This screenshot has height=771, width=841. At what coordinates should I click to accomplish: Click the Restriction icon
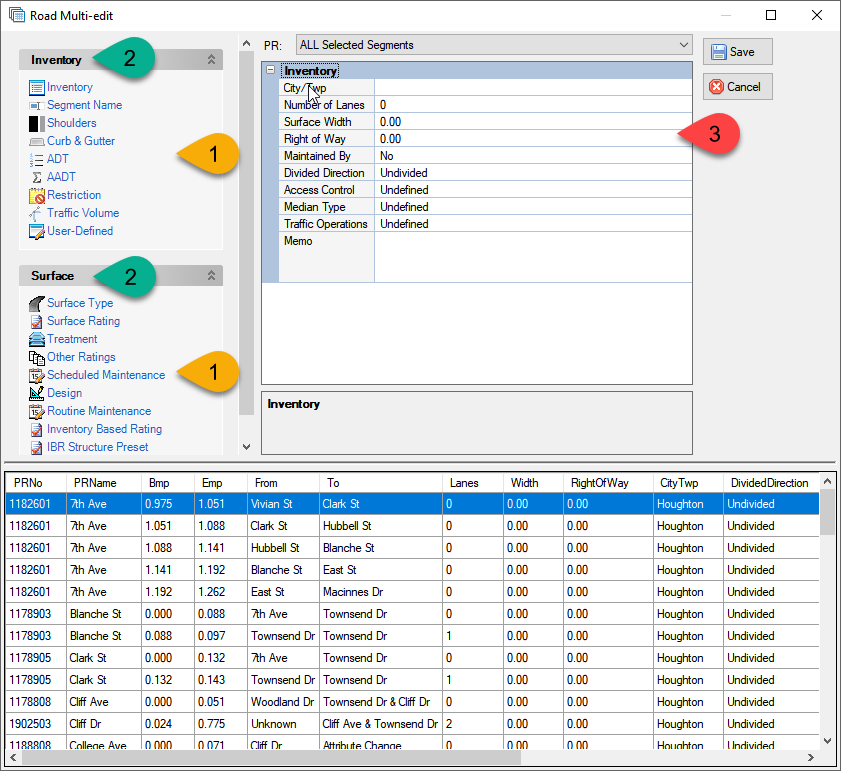tap(36, 195)
